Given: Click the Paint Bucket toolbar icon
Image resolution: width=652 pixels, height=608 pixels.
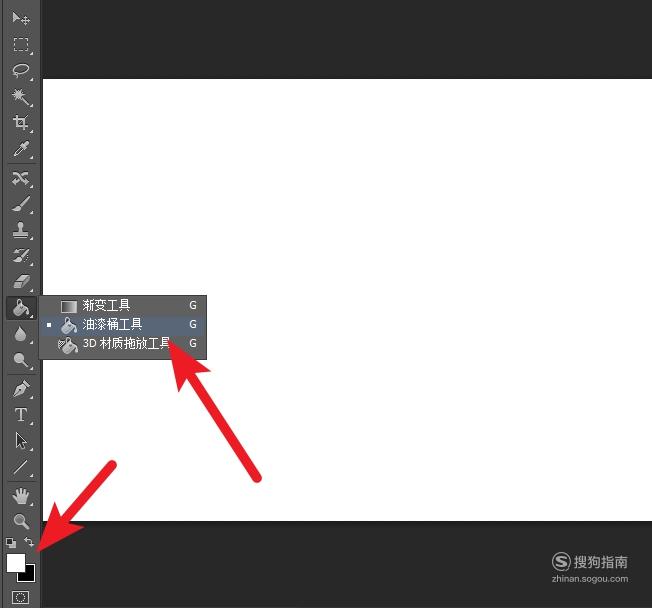Looking at the screenshot, I should pos(21,308).
